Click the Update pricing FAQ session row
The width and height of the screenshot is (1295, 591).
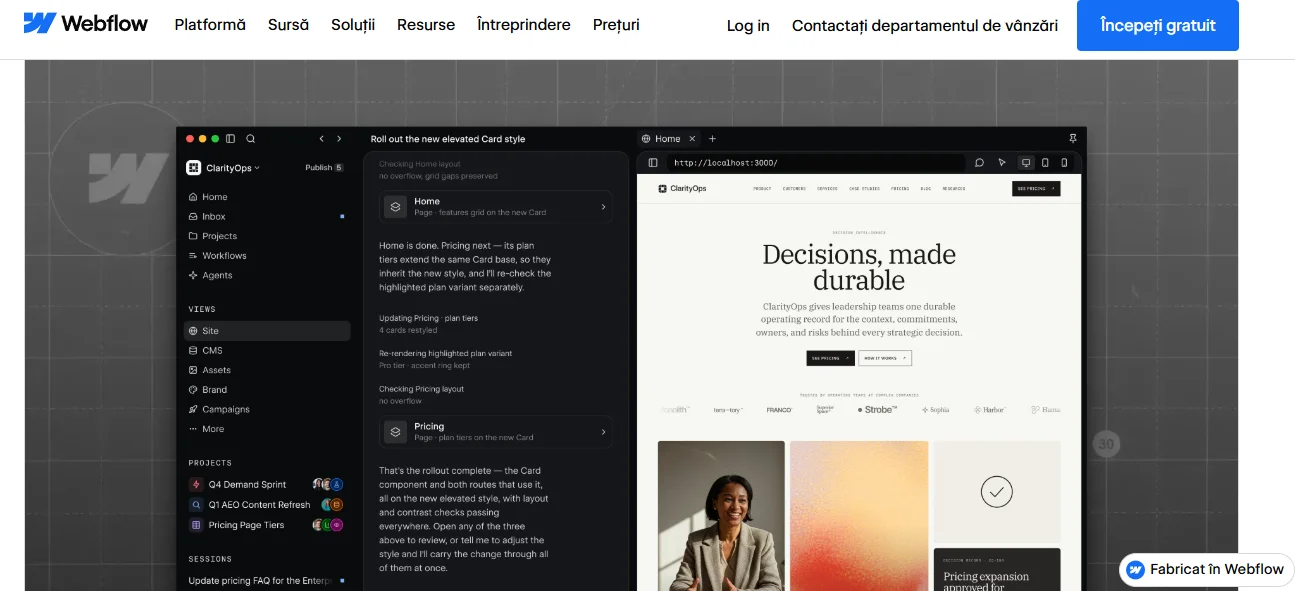(267, 581)
